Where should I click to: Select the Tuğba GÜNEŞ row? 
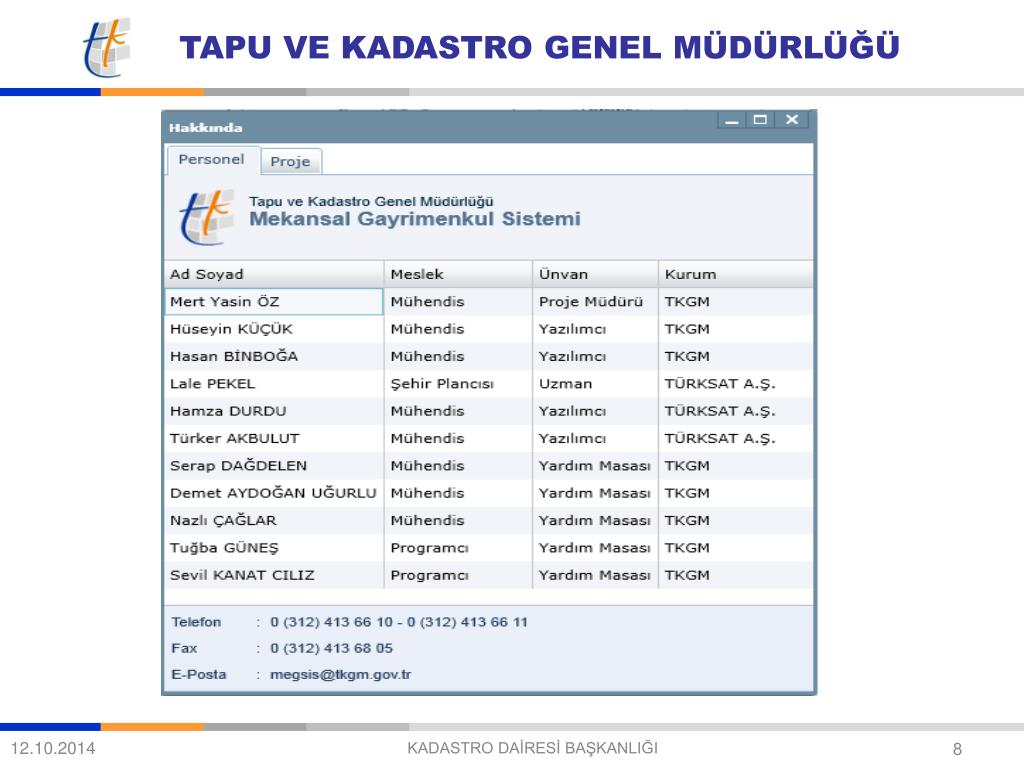(x=488, y=549)
